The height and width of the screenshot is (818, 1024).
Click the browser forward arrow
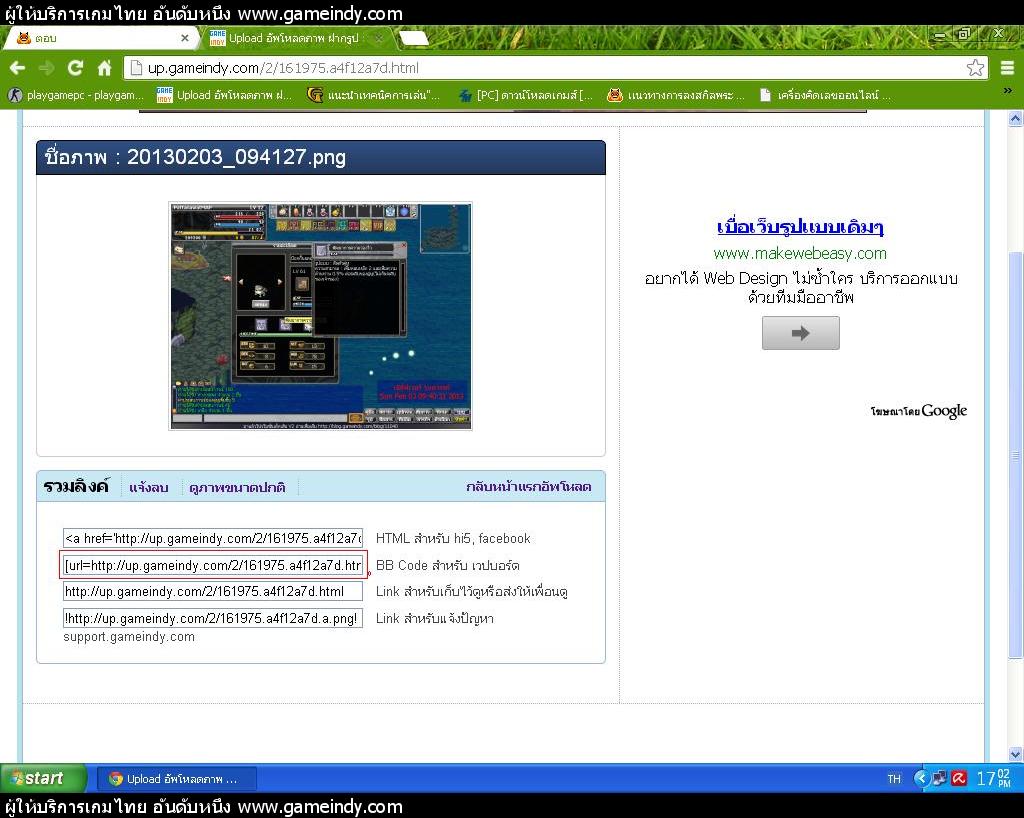tap(46, 68)
